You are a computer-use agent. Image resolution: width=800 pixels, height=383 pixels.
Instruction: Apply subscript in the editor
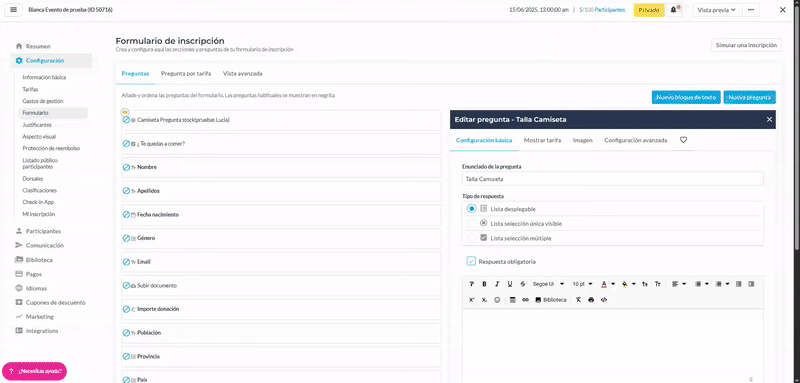(484, 300)
